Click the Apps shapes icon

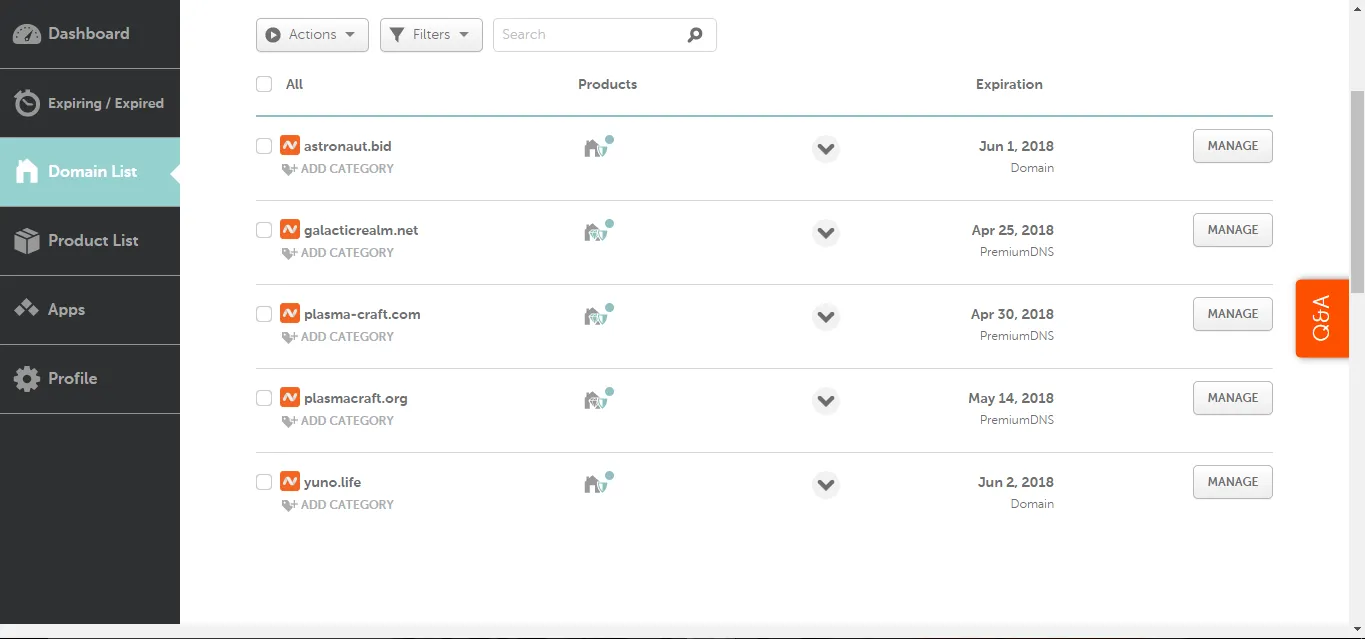(26, 309)
